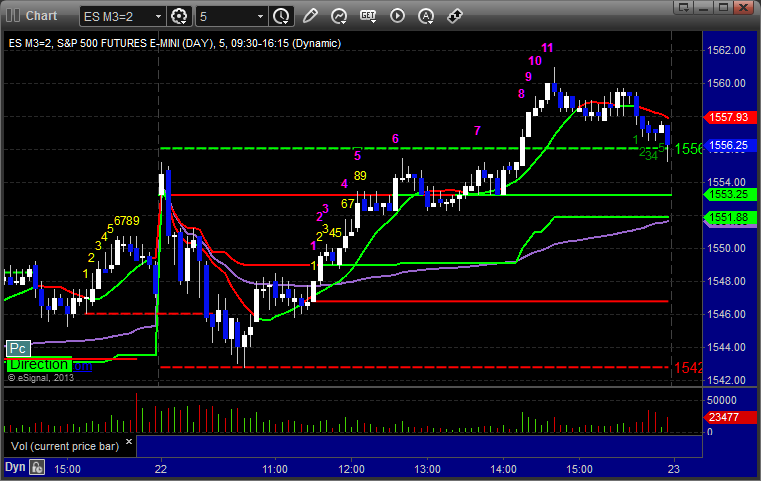Click the 14:00 time axis label
This screenshot has height=481, width=761.
pos(503,469)
